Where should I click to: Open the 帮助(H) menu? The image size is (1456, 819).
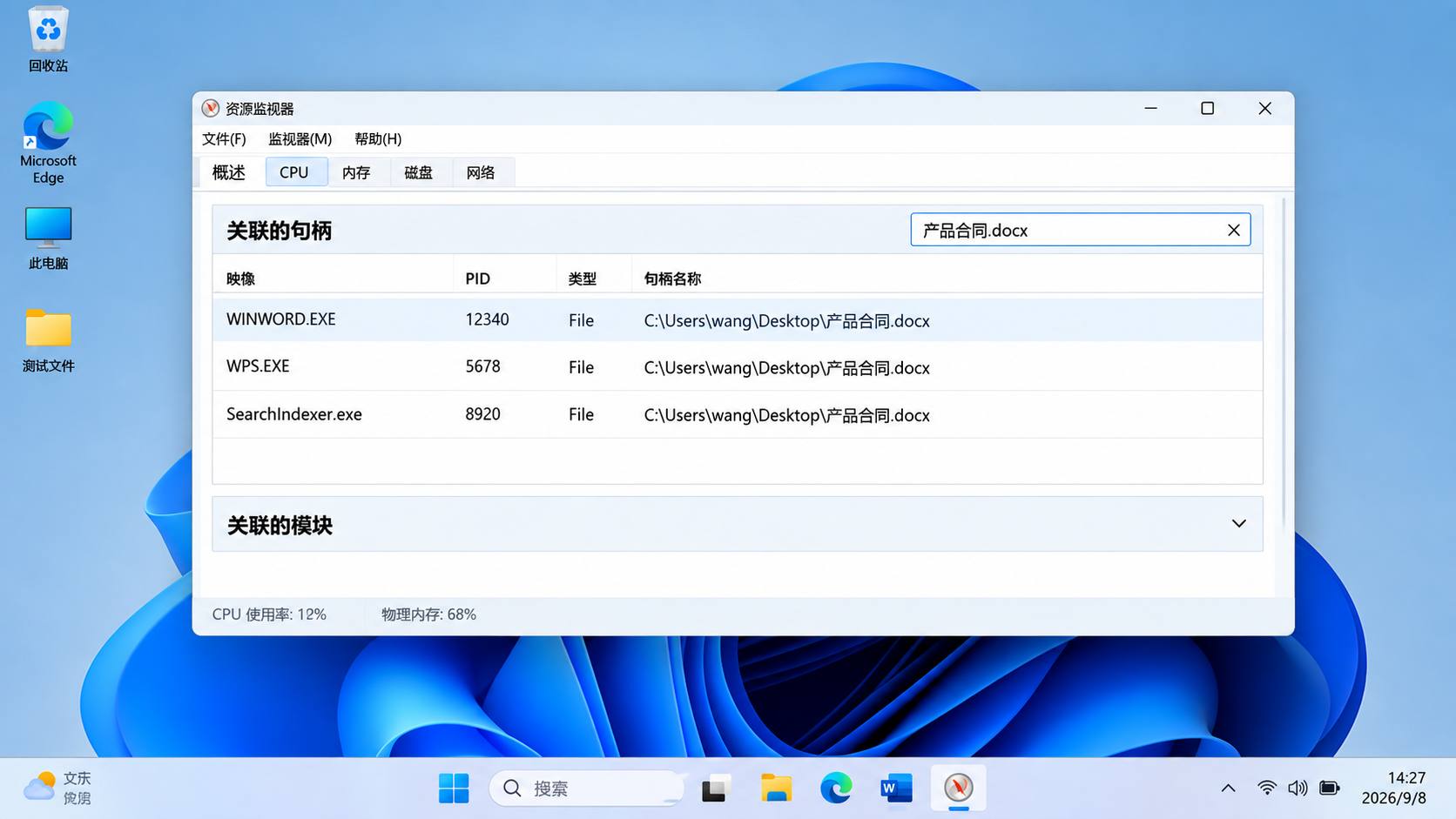[378, 139]
